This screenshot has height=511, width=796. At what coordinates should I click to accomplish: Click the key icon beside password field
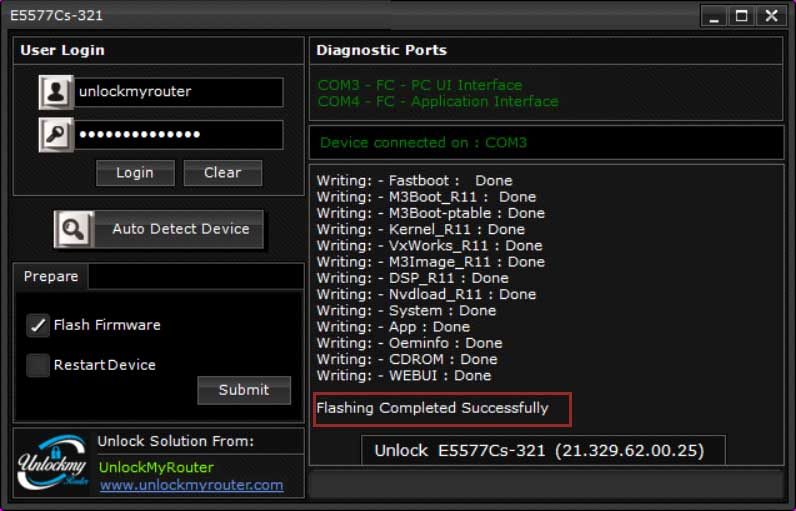click(x=56, y=135)
